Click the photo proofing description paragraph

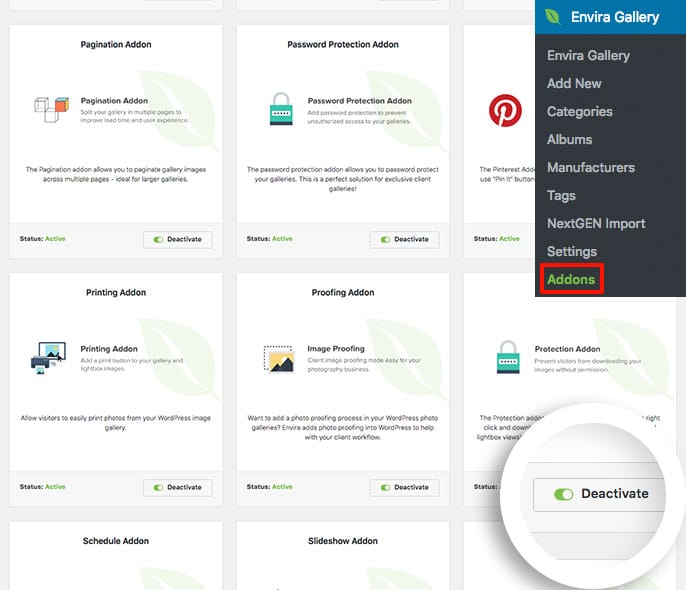coord(343,427)
